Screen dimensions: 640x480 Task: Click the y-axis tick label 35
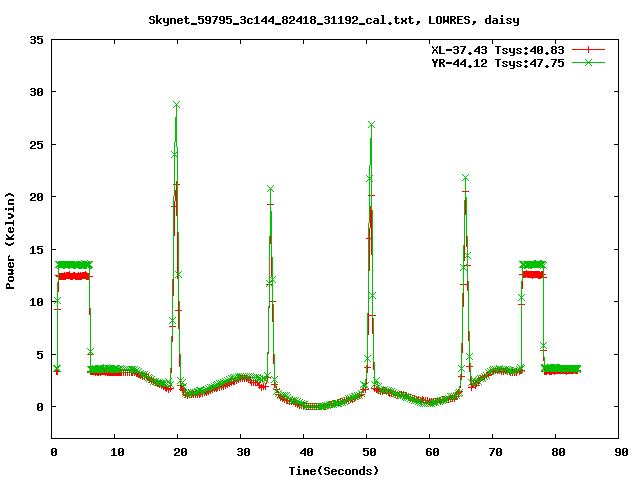click(x=35, y=40)
